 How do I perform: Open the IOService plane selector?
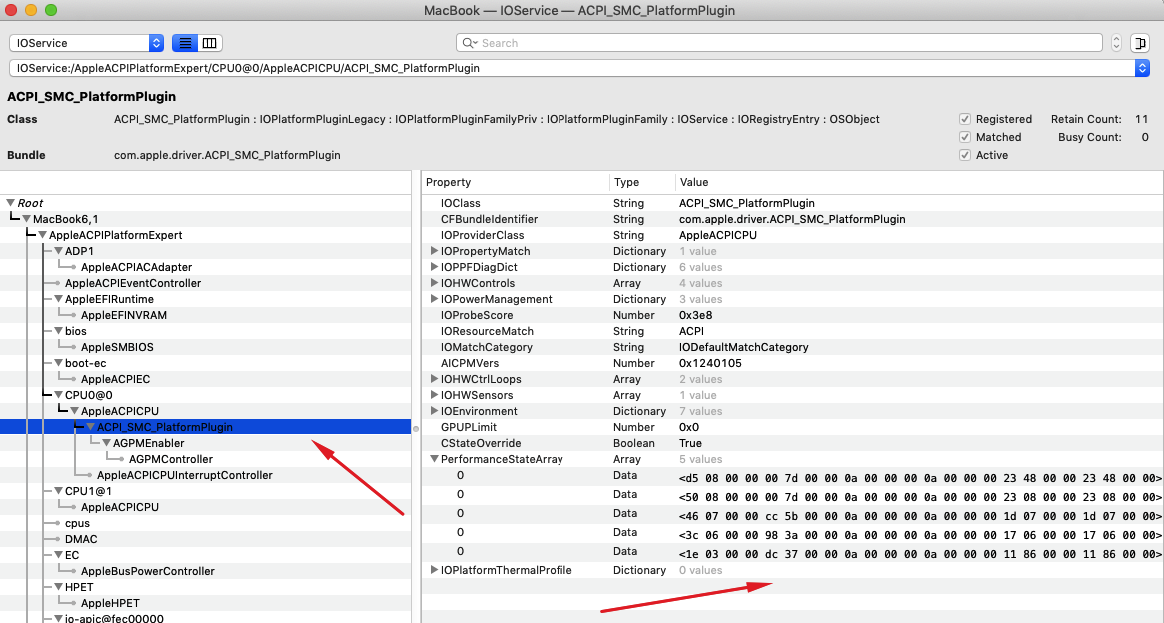86,43
